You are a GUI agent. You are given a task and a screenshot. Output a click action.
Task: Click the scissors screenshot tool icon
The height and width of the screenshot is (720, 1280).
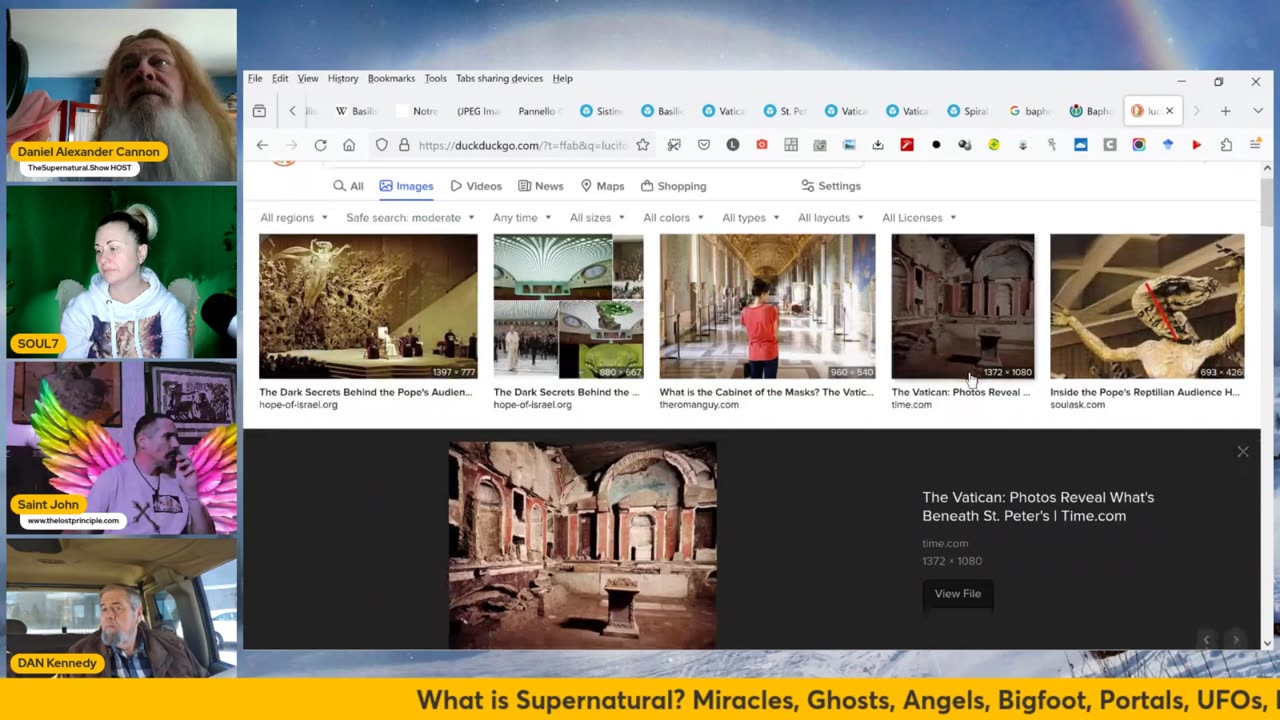674,145
